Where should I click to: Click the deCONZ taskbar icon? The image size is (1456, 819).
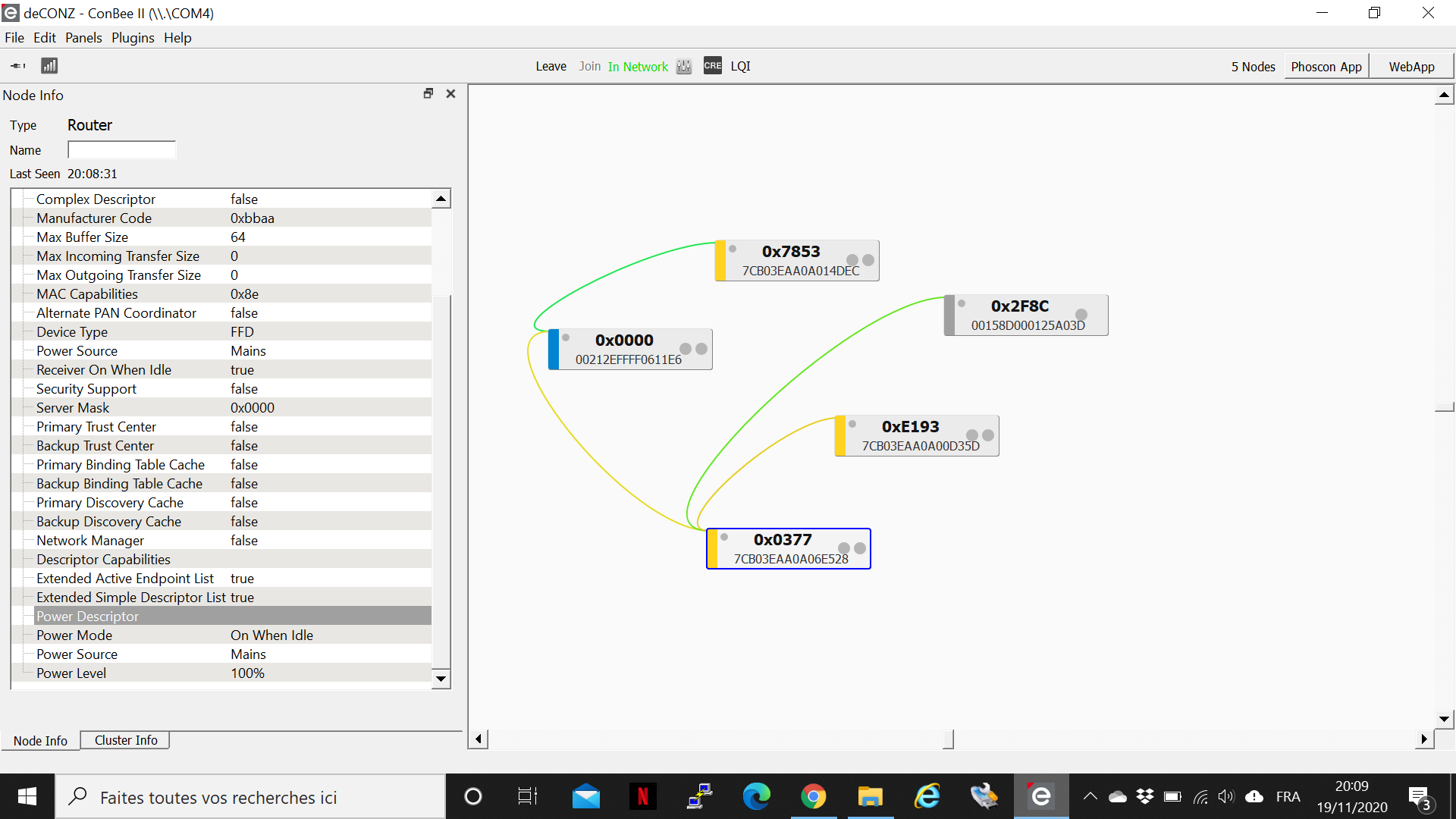pos(1041,796)
